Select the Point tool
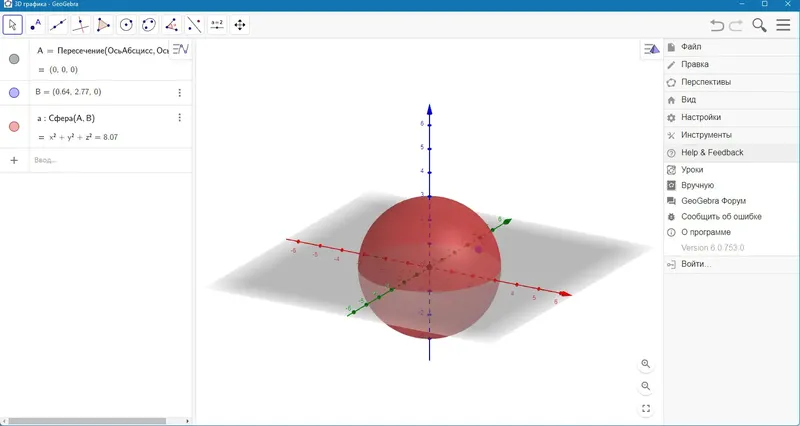Image resolution: width=800 pixels, height=426 pixels. point(36,24)
